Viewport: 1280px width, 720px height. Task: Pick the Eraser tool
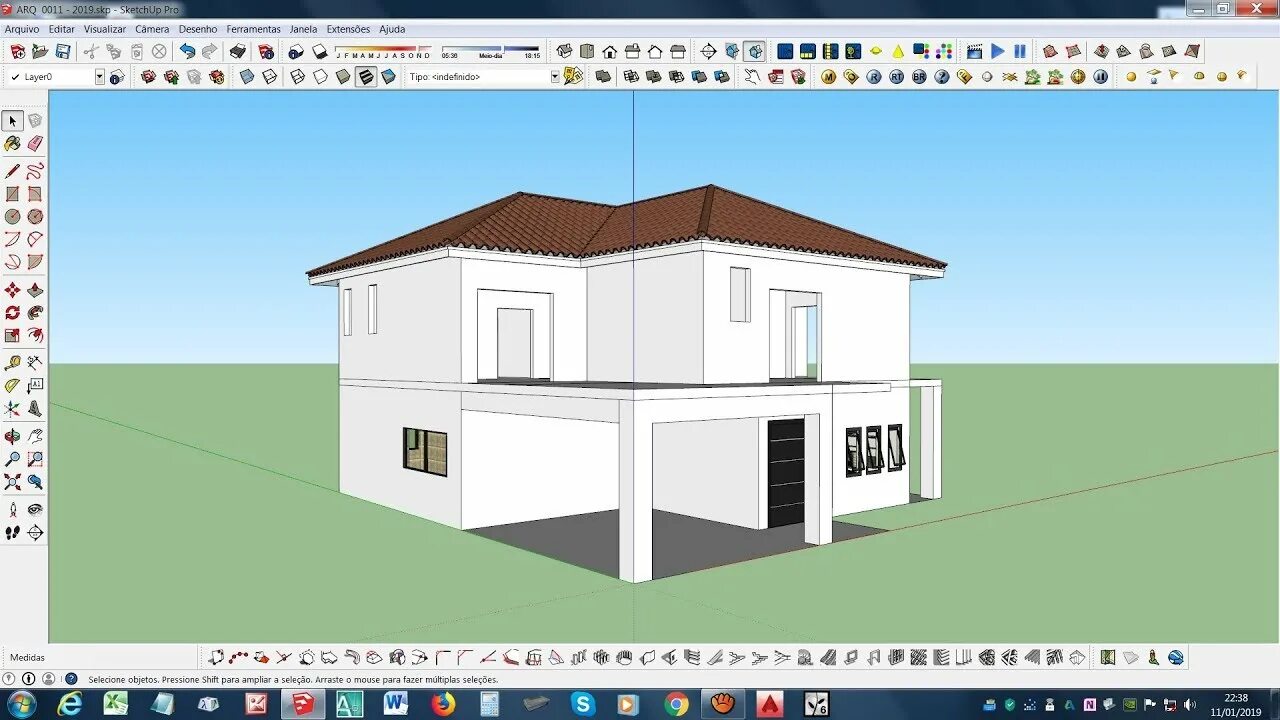[x=35, y=144]
